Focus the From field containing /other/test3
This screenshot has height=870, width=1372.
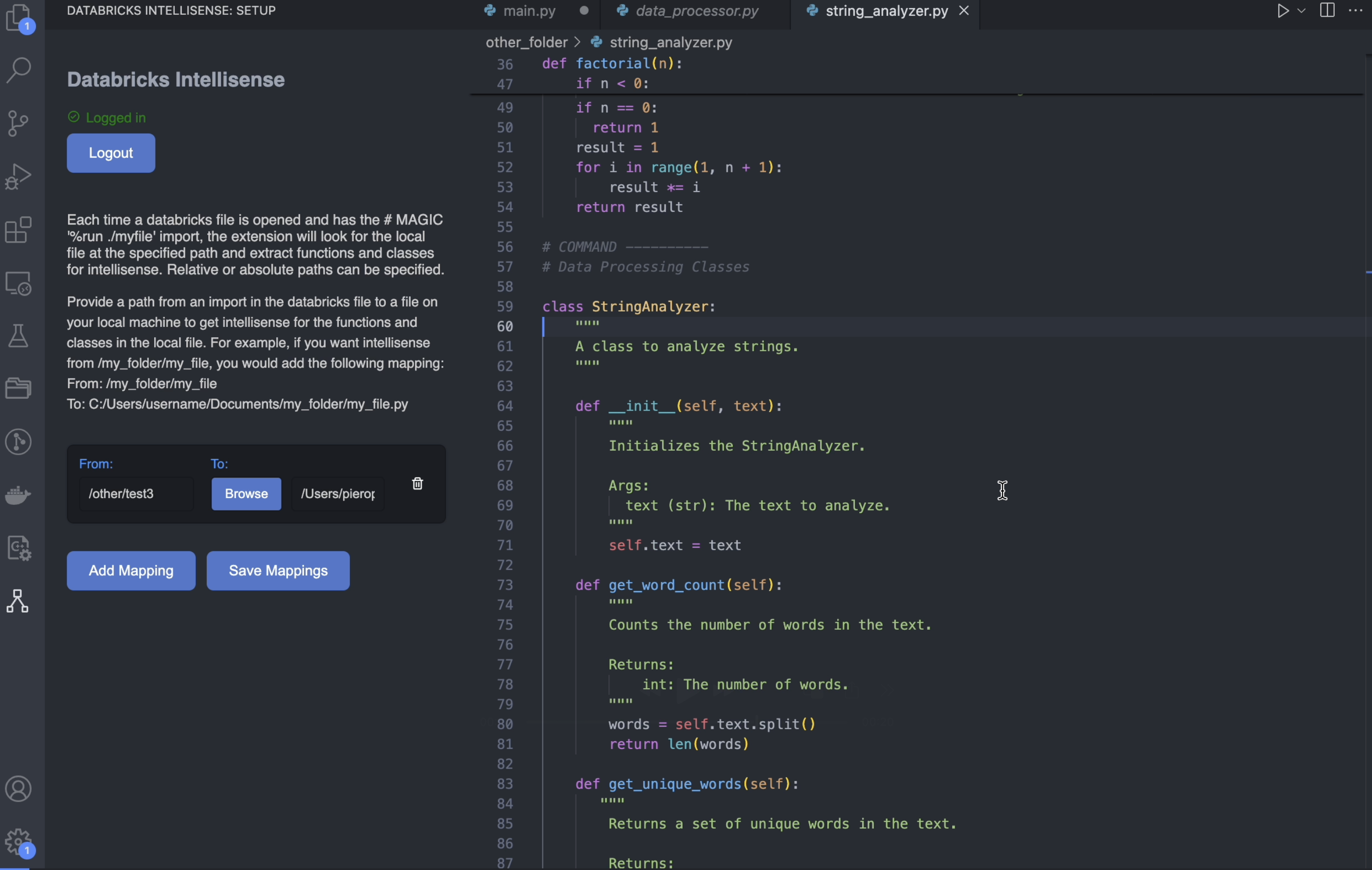point(137,494)
